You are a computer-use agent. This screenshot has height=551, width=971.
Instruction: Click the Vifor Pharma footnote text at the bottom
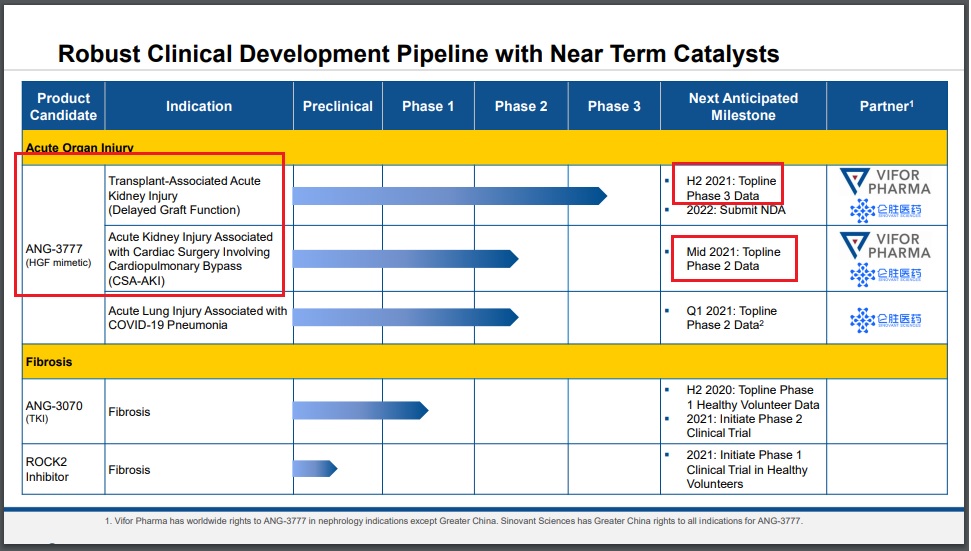[x=453, y=521]
